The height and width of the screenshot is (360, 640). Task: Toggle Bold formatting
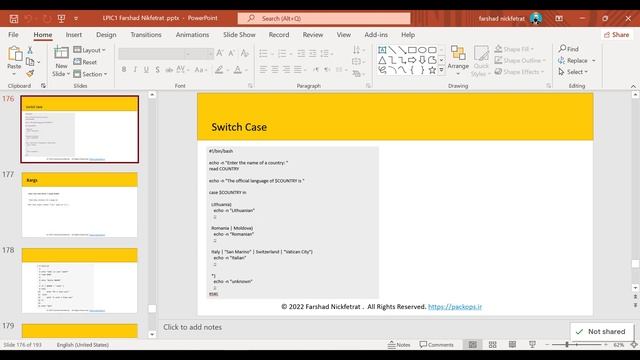124,70
